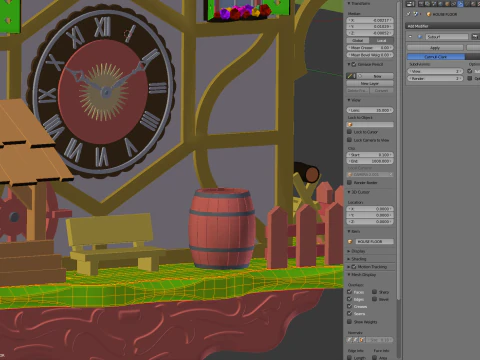The image size is (480, 360).
Task: Enable the Bevel overlay checkbox
Action: coord(374,299)
